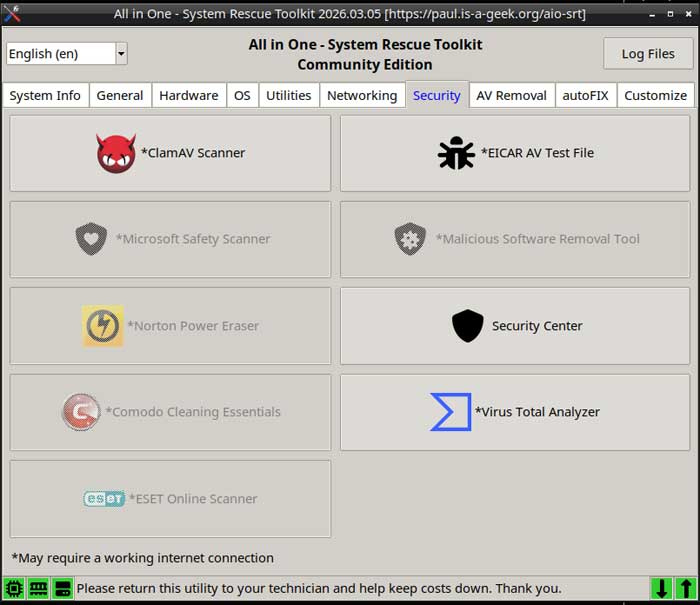This screenshot has width=700, height=605.
Task: Click the black Security Center shield icon
Action: pos(467,326)
